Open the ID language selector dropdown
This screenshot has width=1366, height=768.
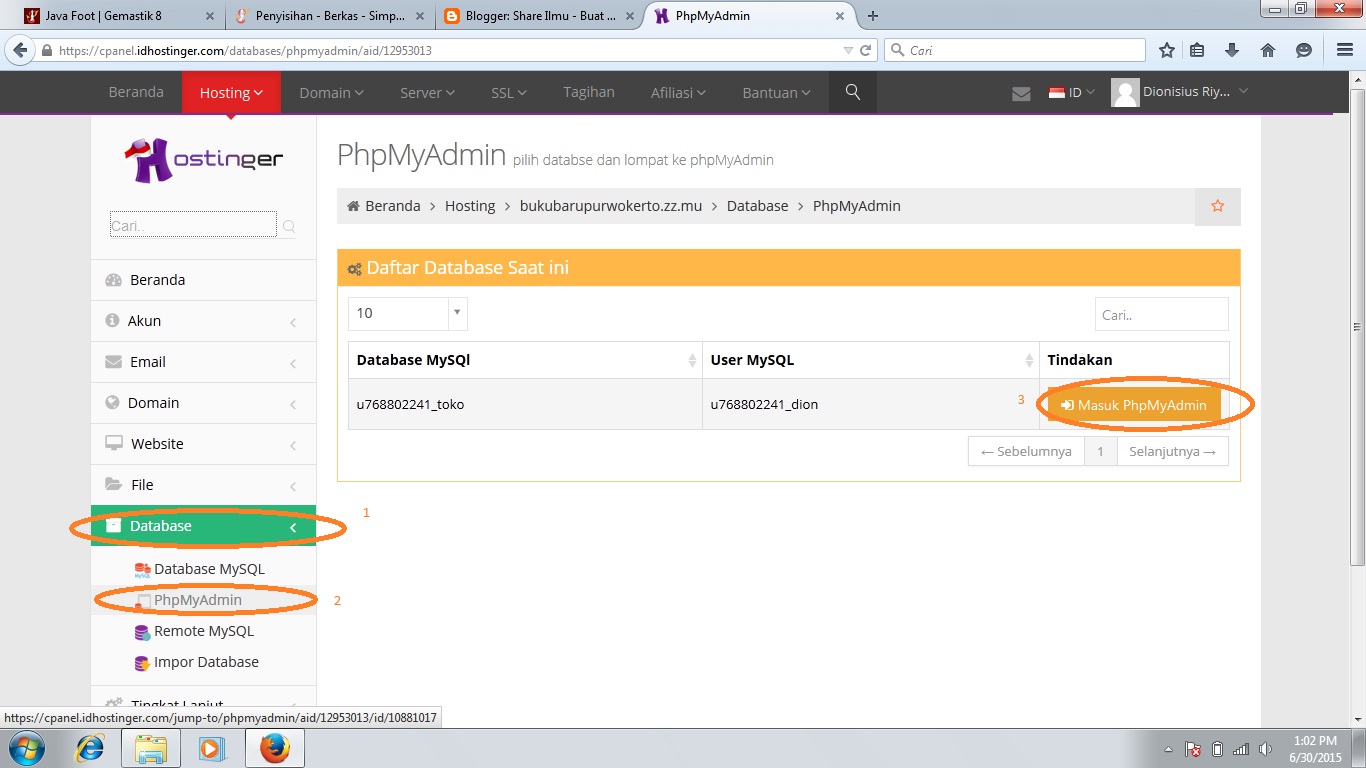[x=1072, y=92]
